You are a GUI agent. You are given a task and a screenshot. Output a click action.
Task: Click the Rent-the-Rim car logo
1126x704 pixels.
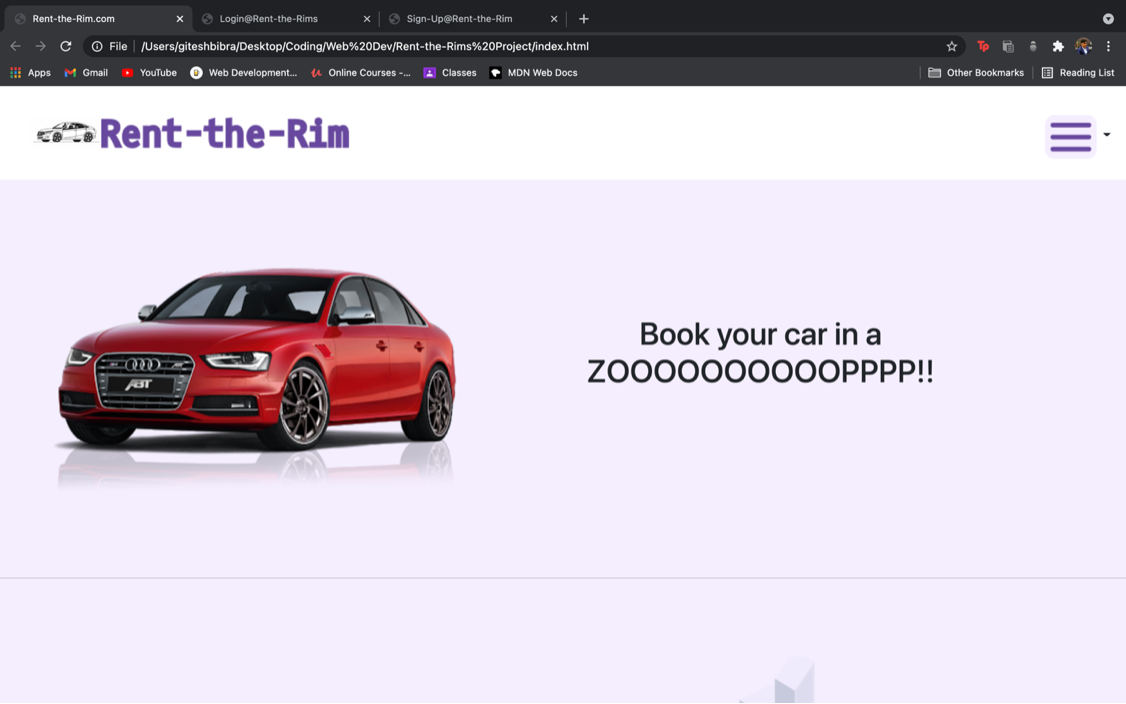(x=62, y=132)
